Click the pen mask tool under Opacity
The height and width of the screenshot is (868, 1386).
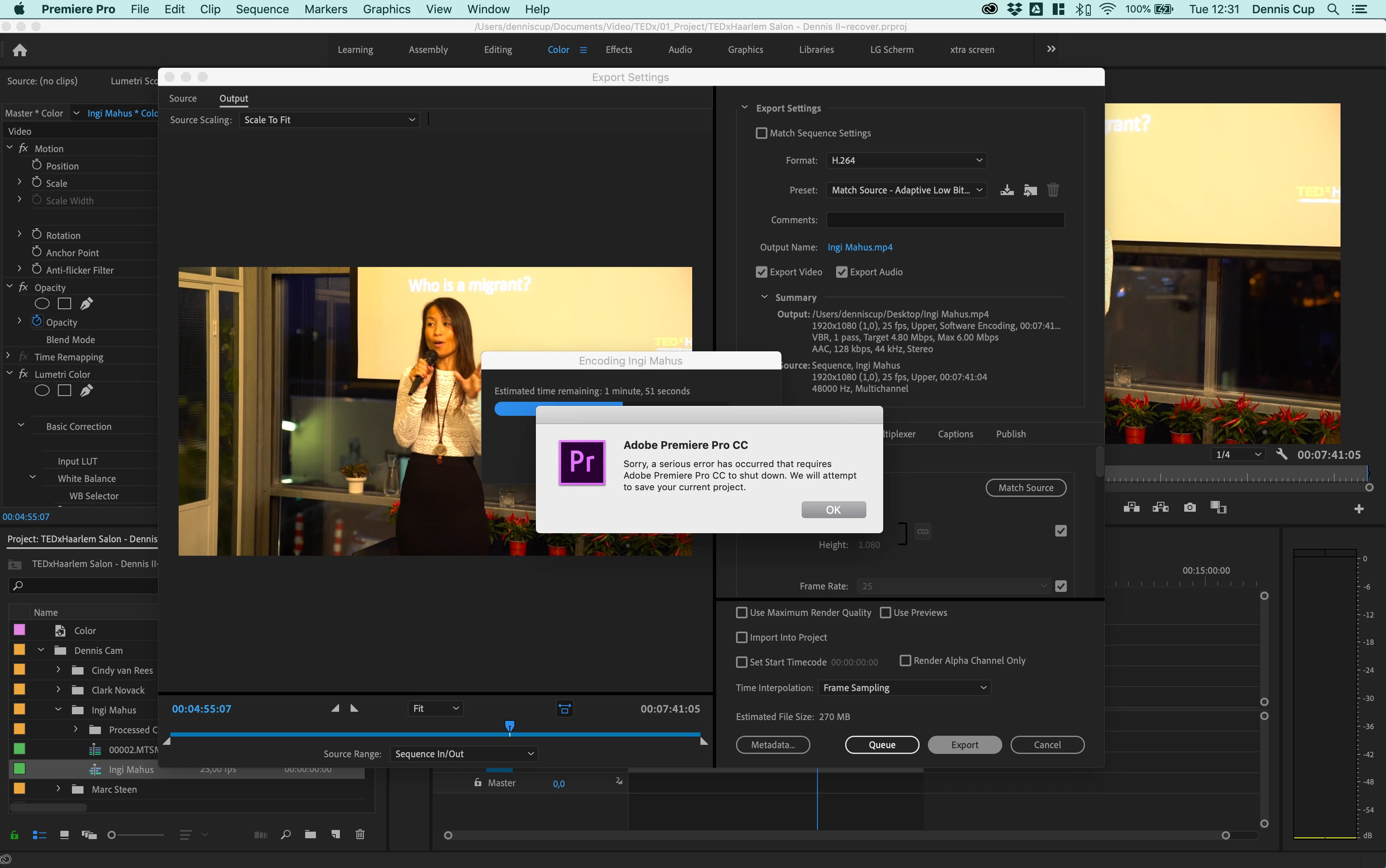87,304
